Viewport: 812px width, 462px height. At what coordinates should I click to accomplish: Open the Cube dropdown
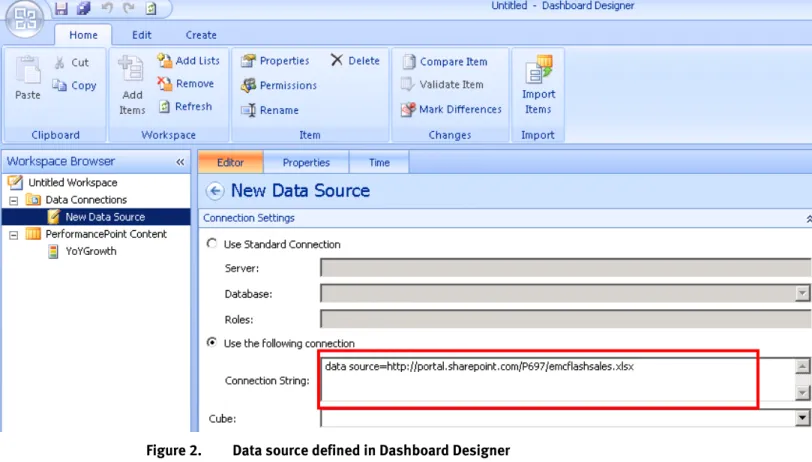[802, 417]
